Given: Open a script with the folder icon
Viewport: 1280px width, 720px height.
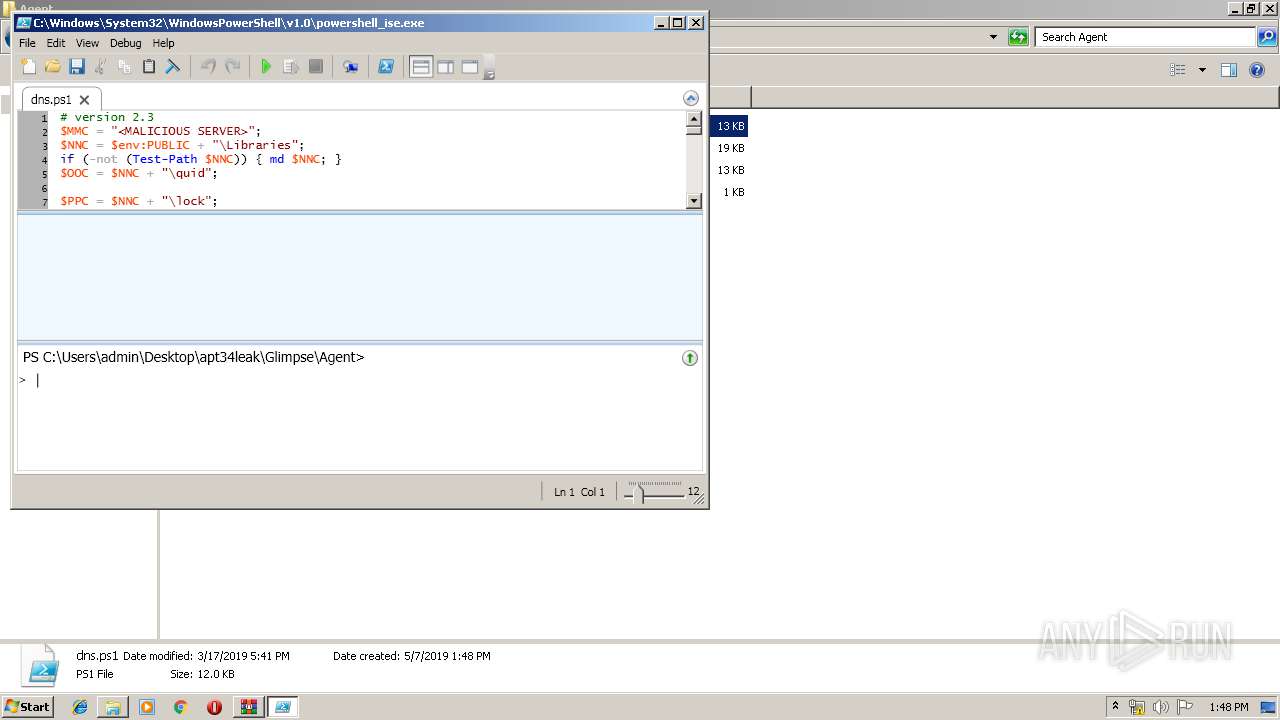Looking at the screenshot, I should pos(52,67).
